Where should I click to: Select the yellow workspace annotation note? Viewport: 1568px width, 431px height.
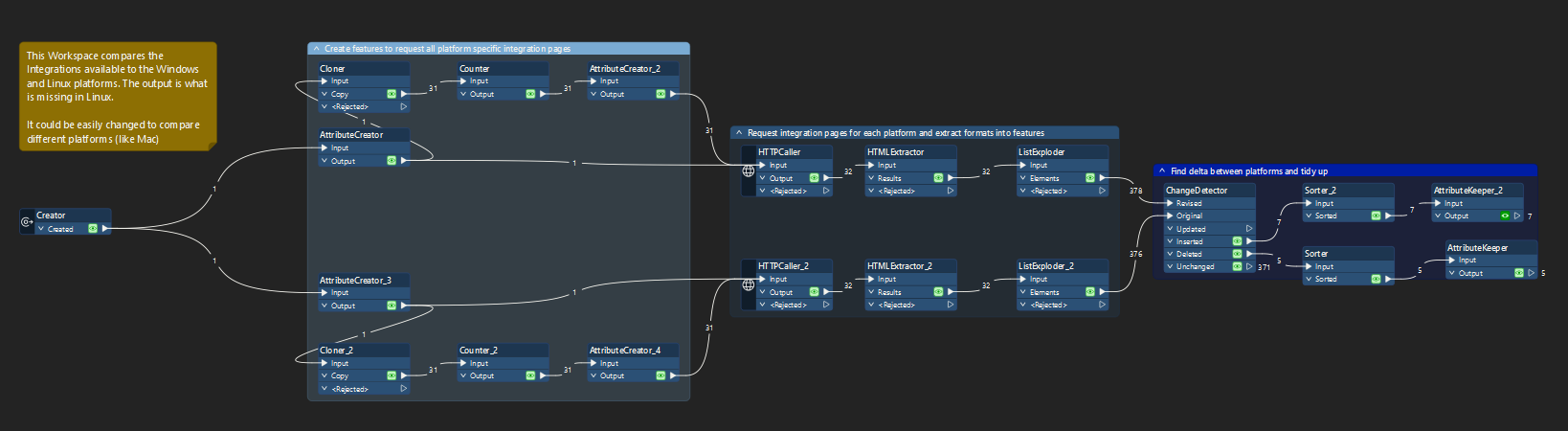[117, 96]
